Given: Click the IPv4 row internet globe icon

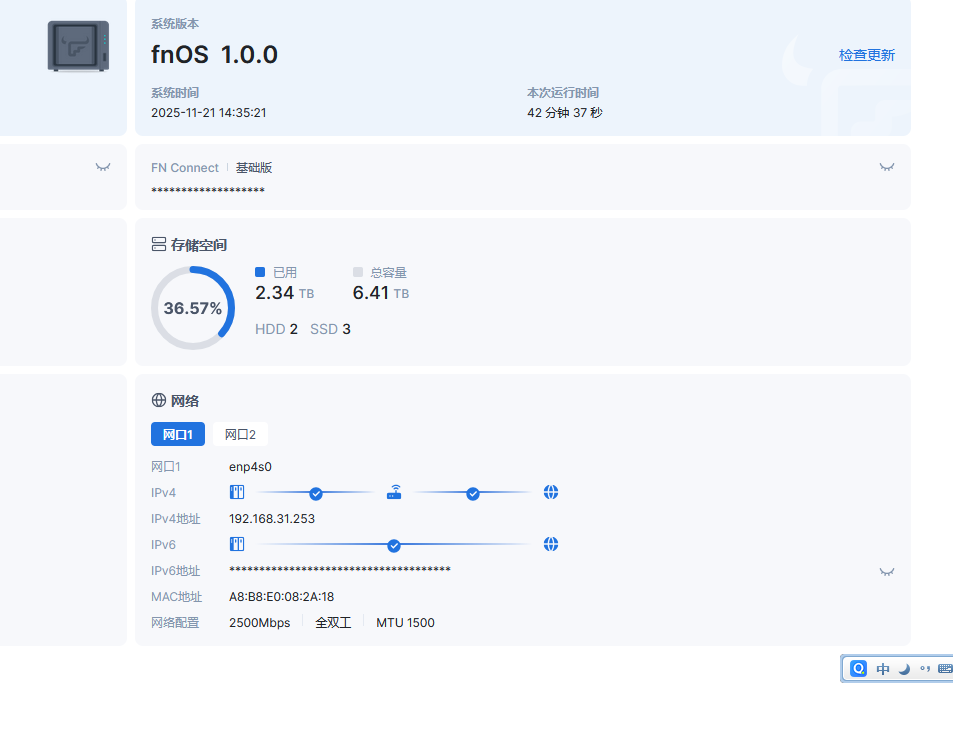Looking at the screenshot, I should click(551, 492).
